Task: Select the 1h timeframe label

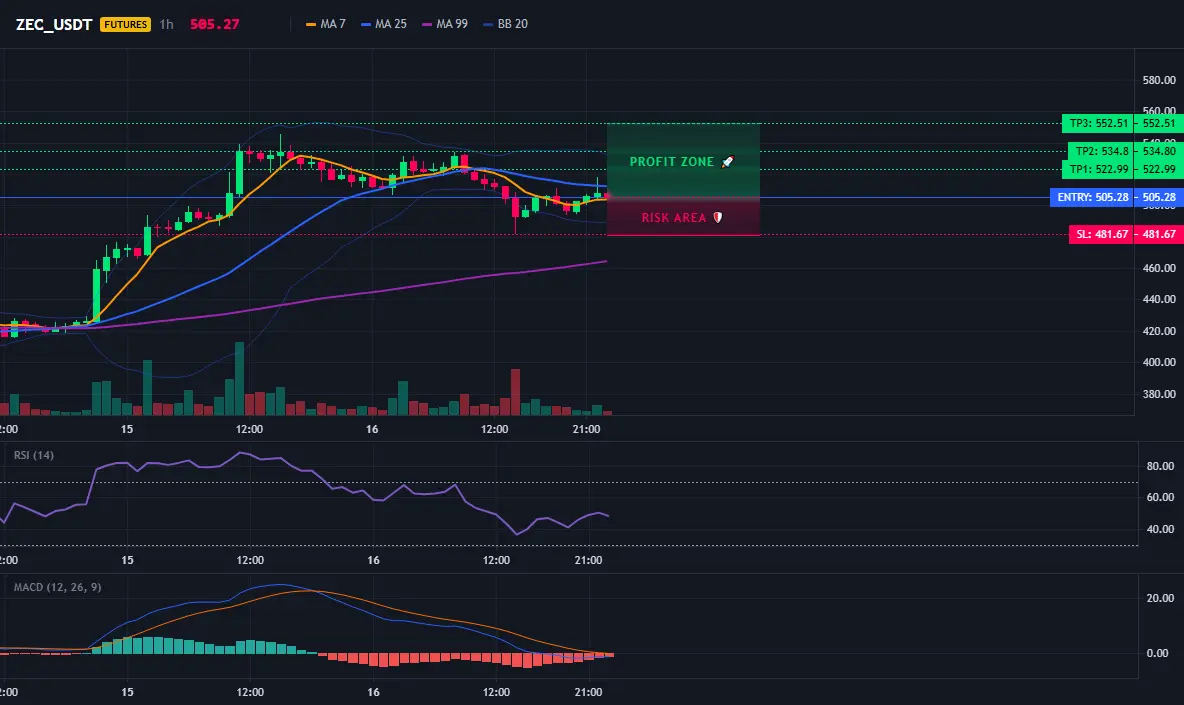Action: coord(167,24)
